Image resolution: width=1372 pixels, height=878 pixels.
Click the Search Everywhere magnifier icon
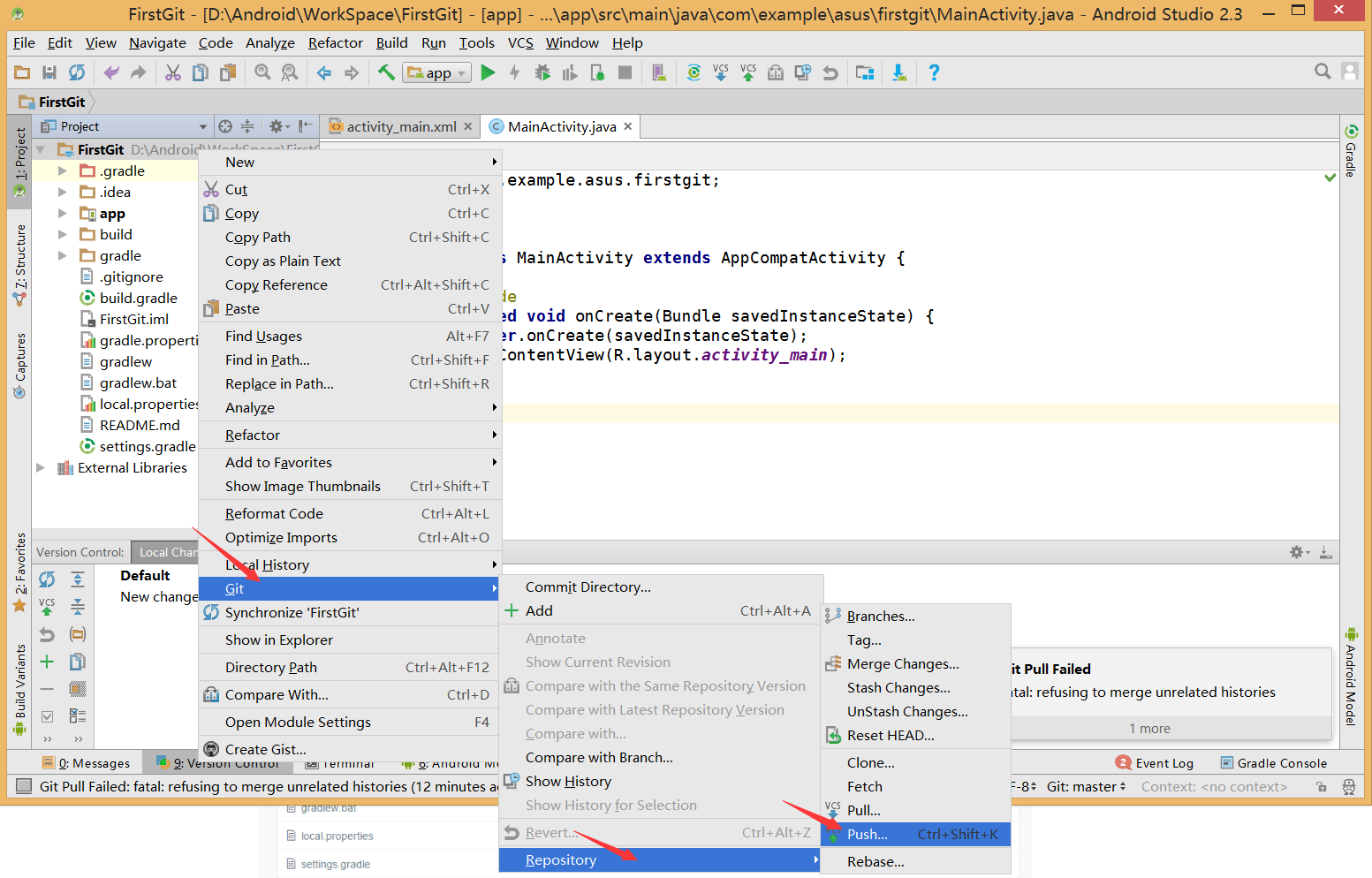(1323, 72)
